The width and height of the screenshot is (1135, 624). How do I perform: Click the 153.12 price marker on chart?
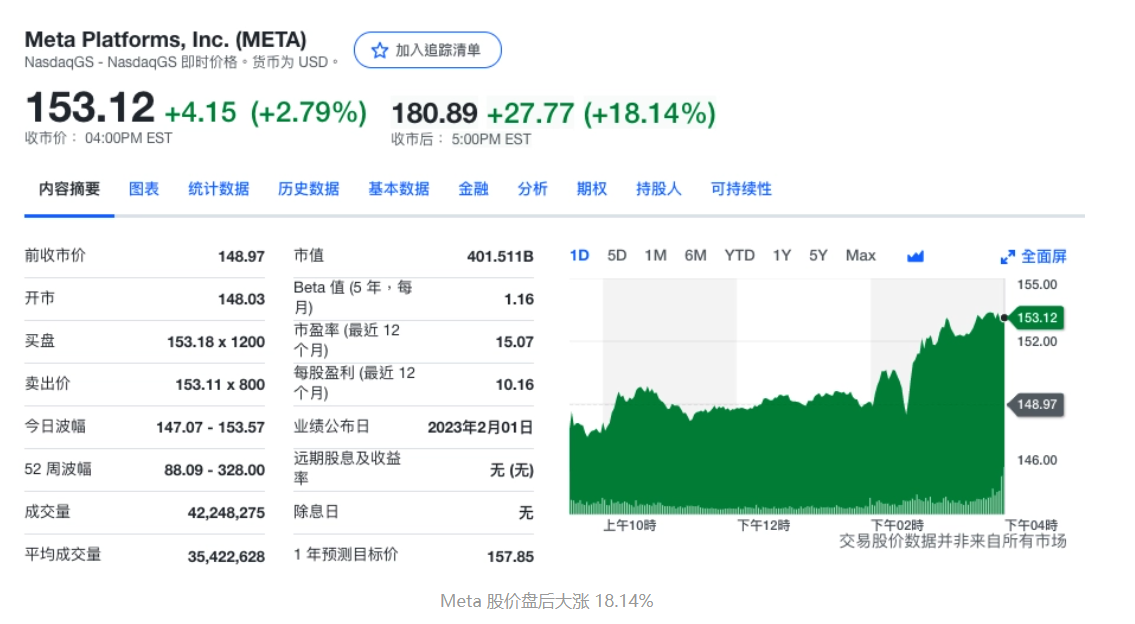1036,318
